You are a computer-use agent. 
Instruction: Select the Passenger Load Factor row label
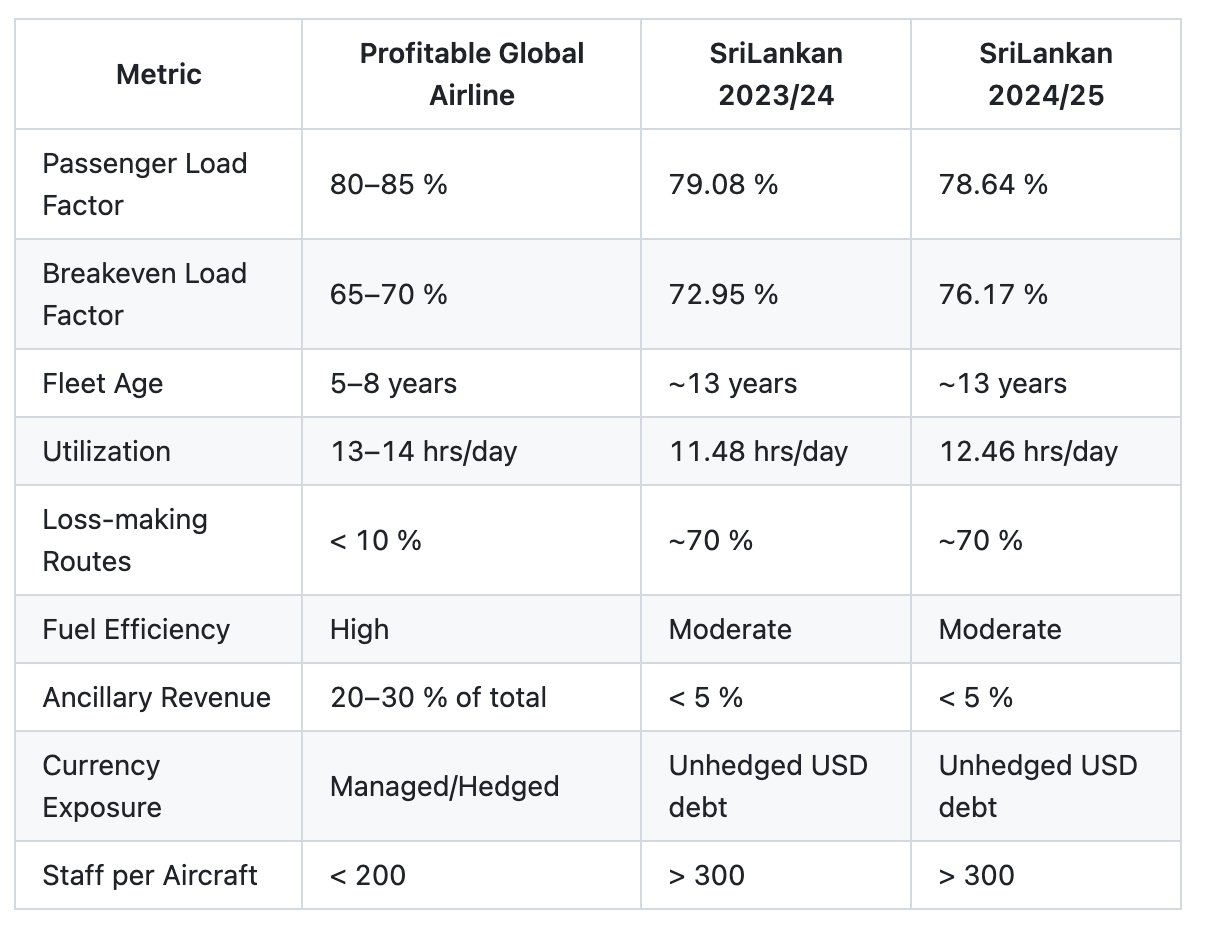pos(144,184)
